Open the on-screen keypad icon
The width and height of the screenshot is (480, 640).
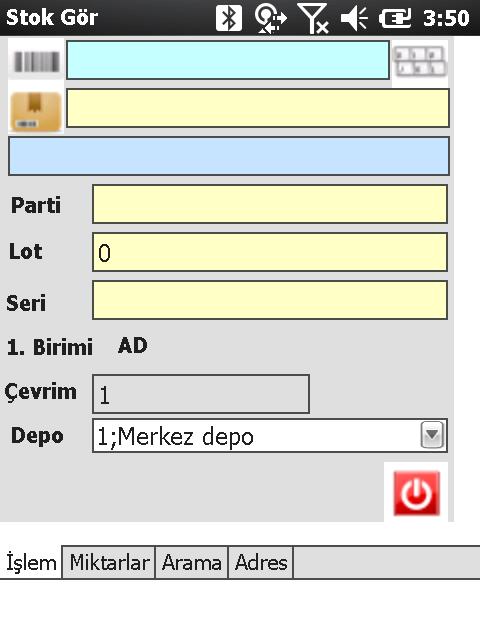(x=420, y=62)
